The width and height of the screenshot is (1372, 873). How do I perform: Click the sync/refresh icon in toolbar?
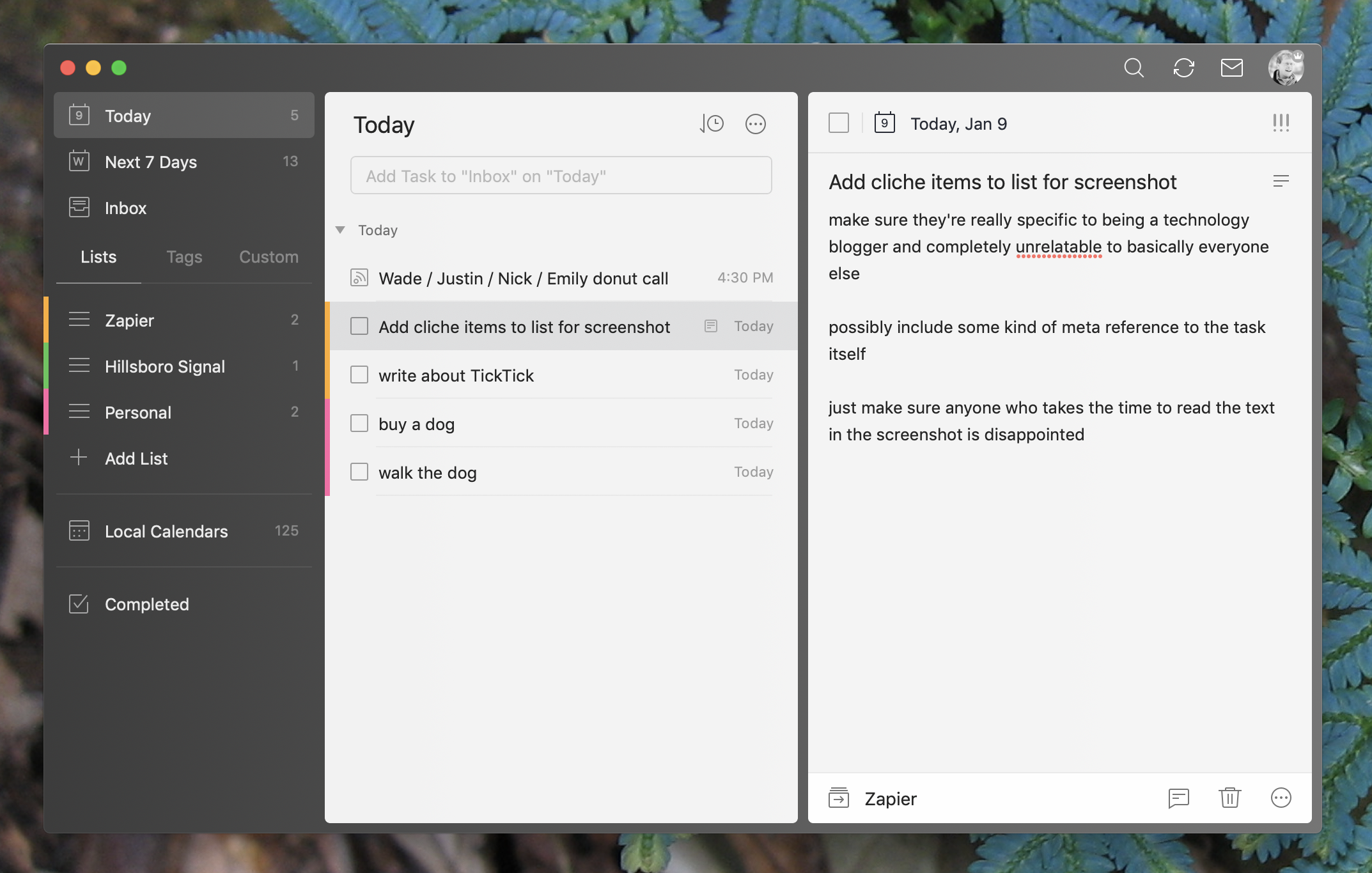pyautogui.click(x=1183, y=67)
